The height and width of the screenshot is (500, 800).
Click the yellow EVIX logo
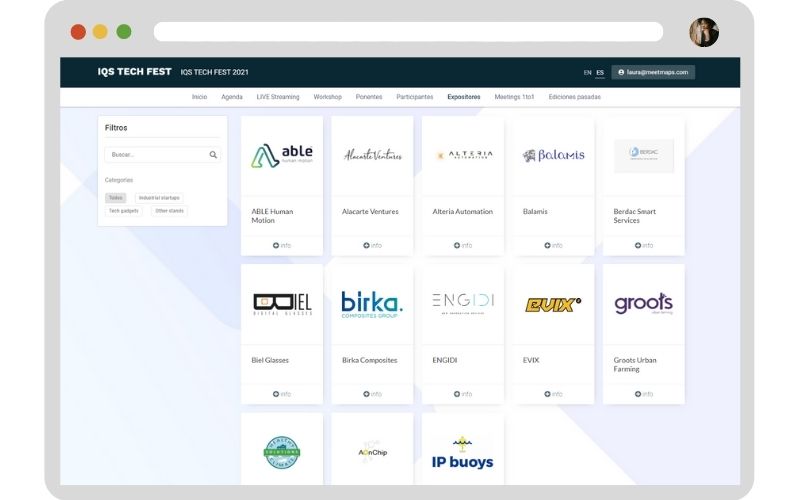(x=553, y=305)
